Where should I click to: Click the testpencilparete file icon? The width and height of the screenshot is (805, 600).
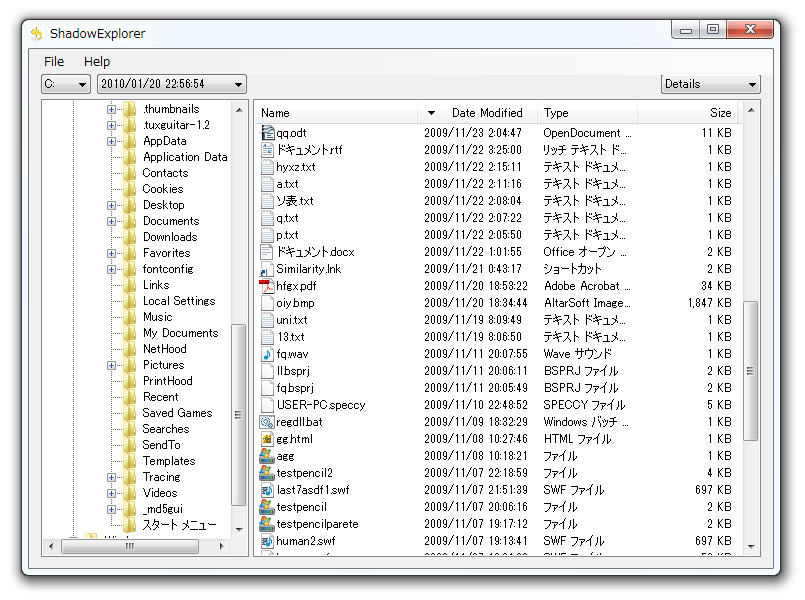(x=267, y=524)
